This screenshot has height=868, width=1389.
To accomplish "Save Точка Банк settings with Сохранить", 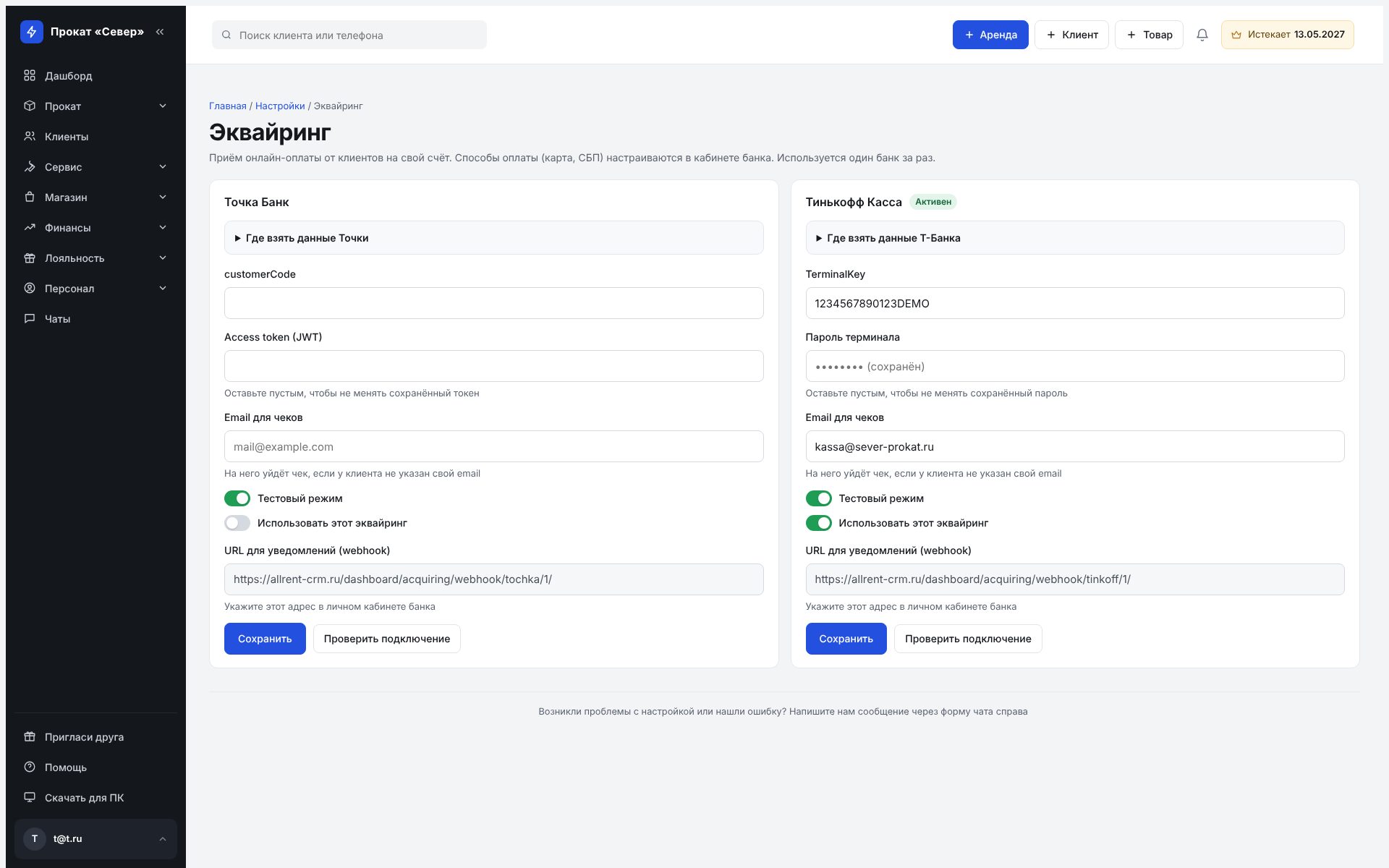I will tap(265, 639).
